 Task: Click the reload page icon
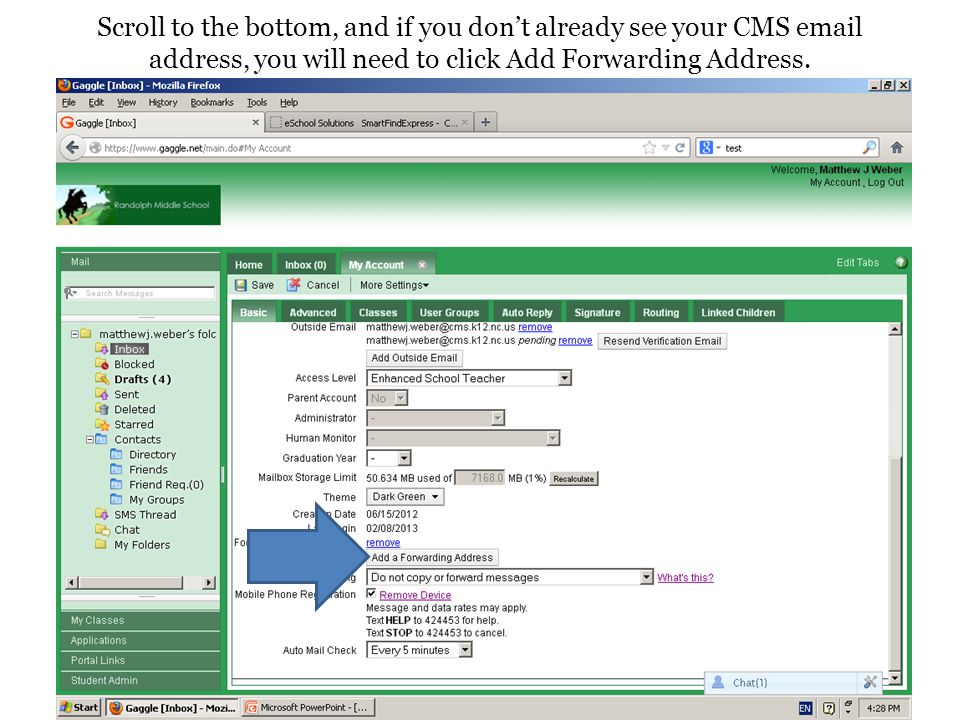(x=680, y=148)
